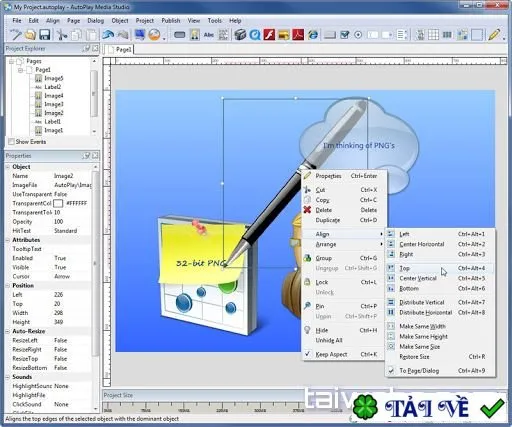Choose Align Top from submenu
Image resolution: width=512 pixels, height=427 pixels.
440,268
